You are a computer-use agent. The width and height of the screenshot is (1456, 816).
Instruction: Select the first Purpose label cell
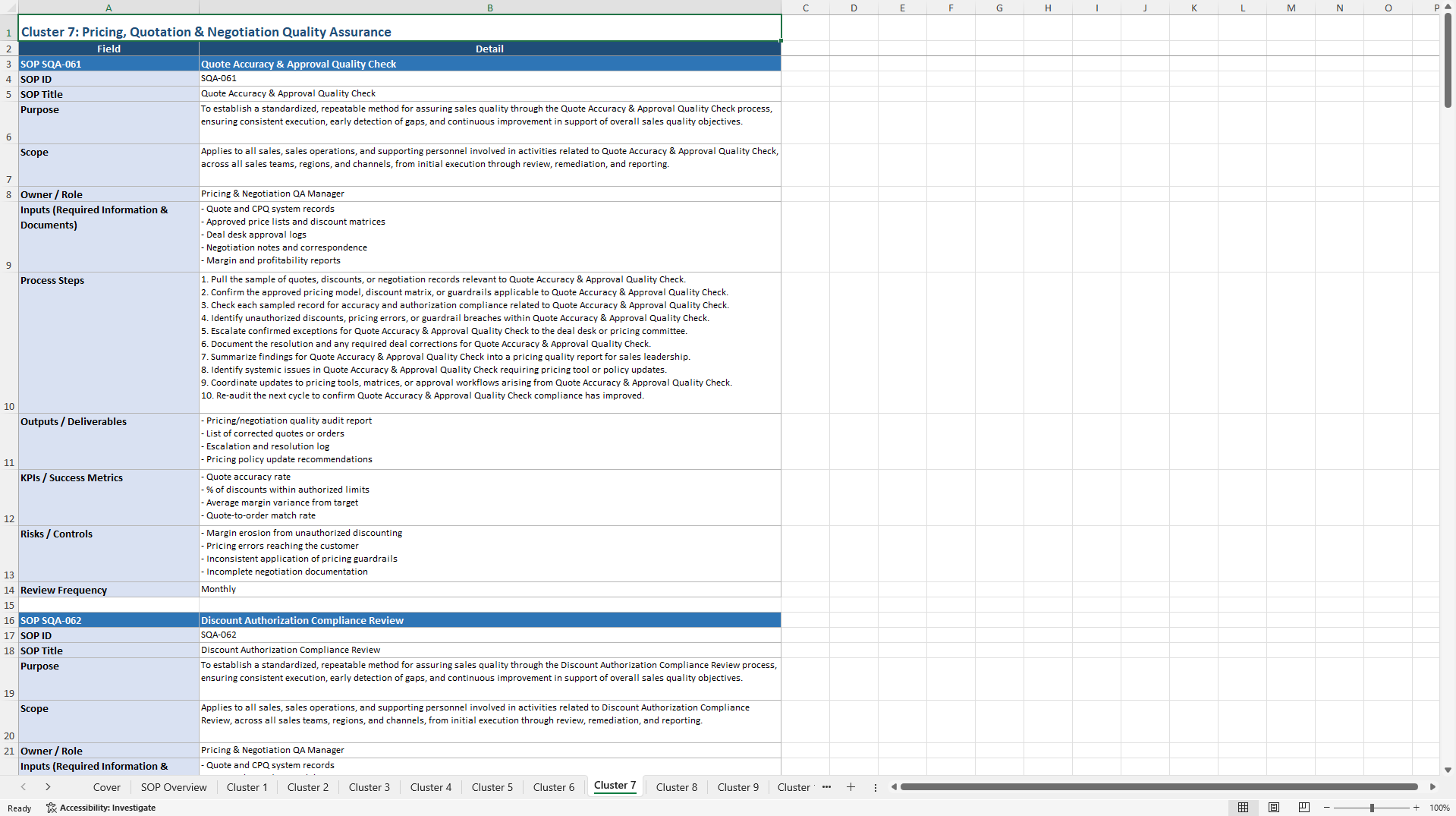(108, 123)
